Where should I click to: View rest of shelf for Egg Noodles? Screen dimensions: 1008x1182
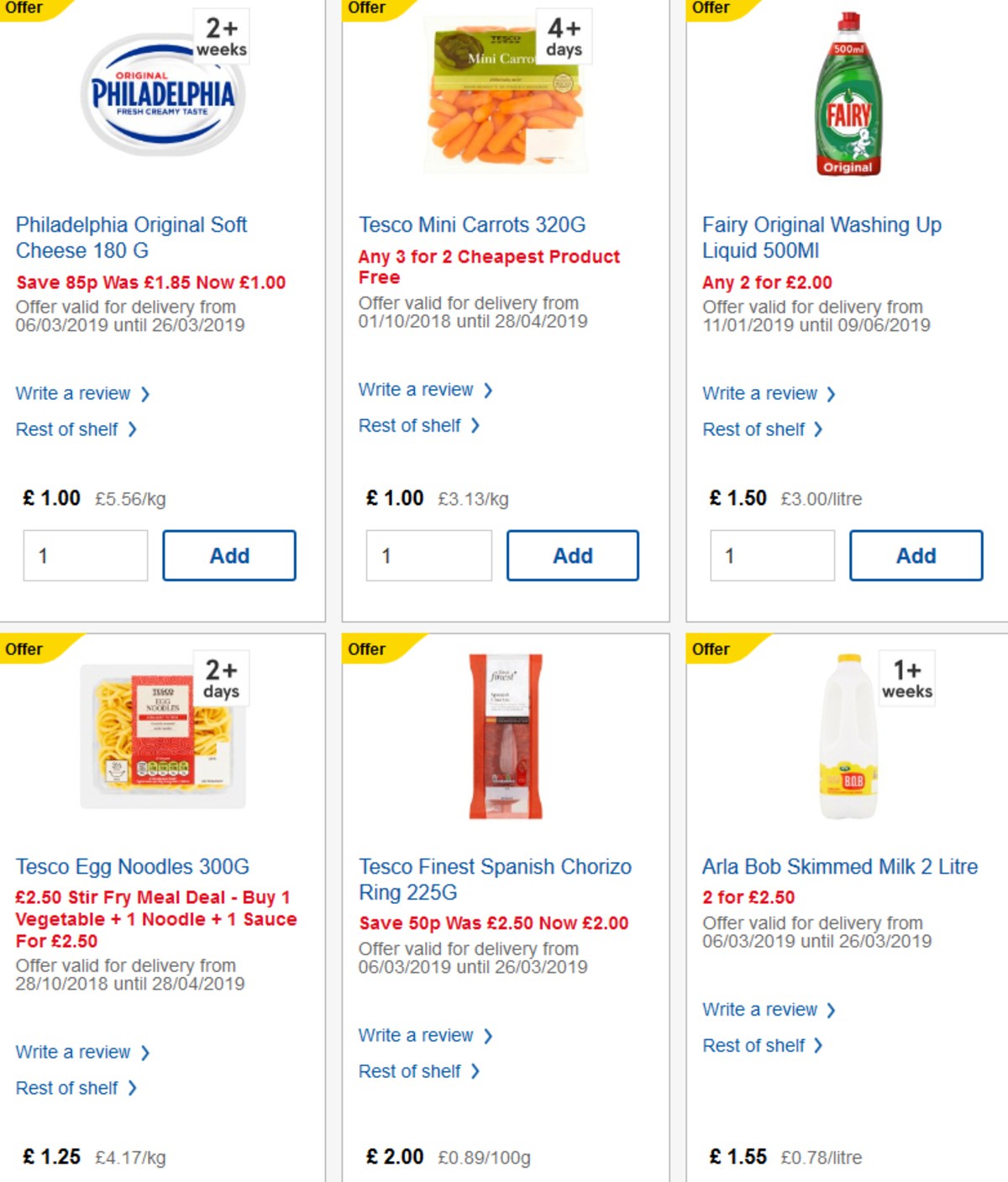point(67,1088)
